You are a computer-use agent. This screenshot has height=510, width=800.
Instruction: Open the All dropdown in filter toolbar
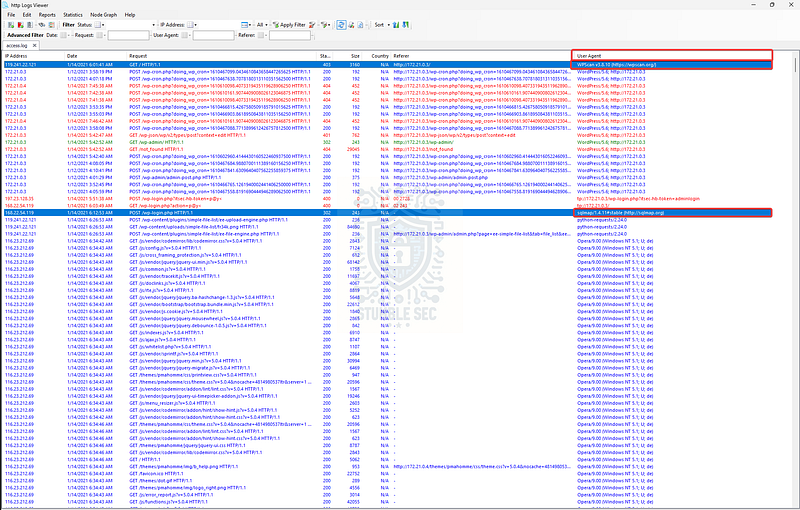(262, 24)
